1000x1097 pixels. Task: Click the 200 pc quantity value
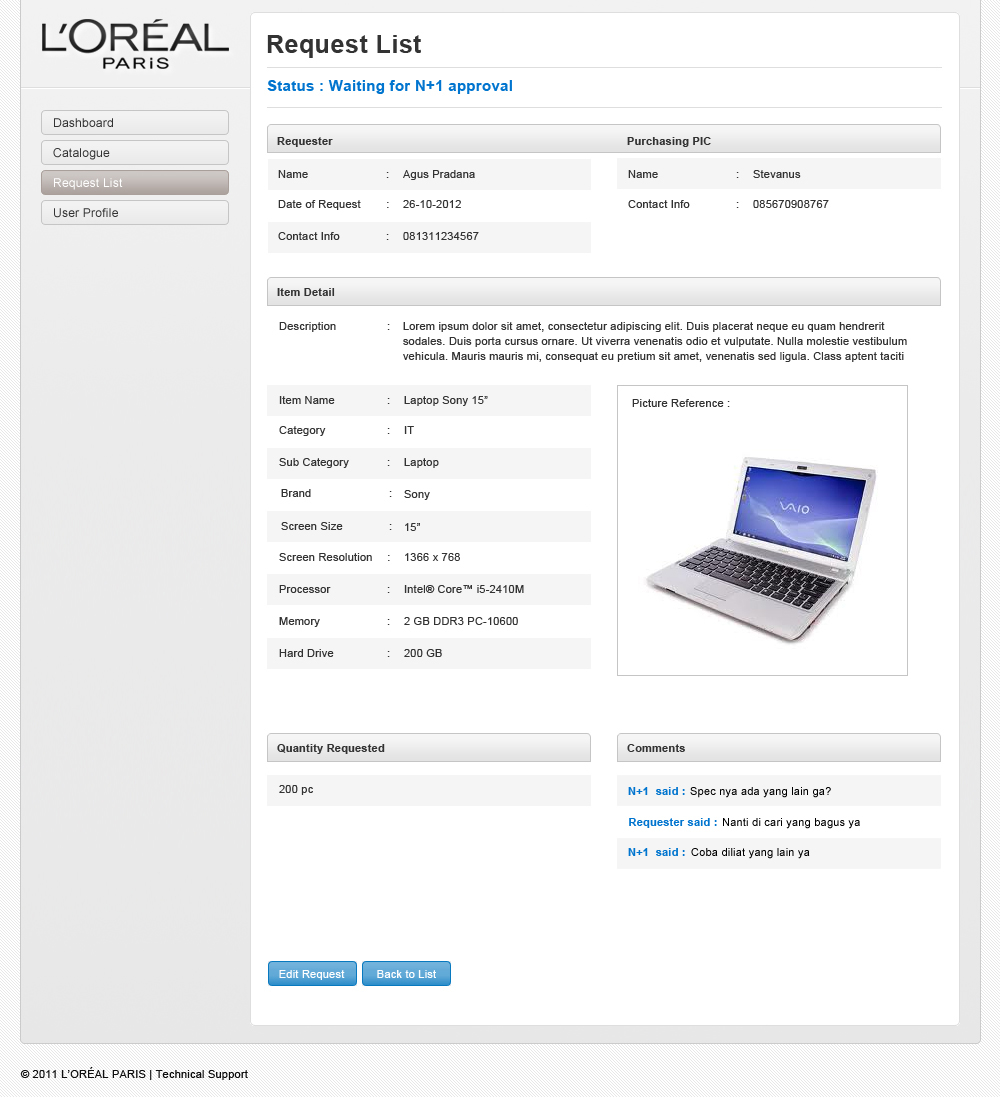click(296, 790)
